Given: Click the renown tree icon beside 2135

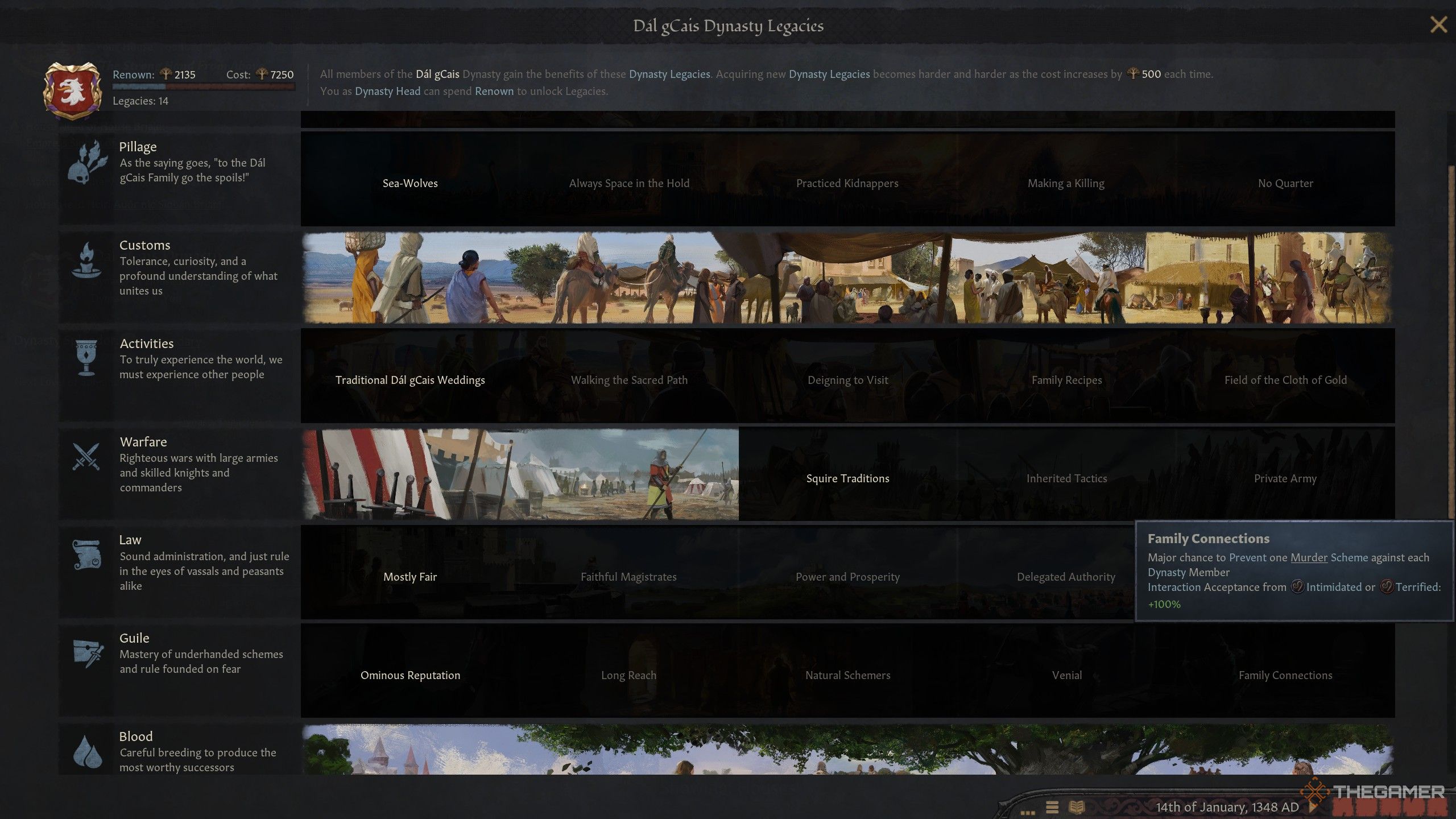Looking at the screenshot, I should pos(166,74).
